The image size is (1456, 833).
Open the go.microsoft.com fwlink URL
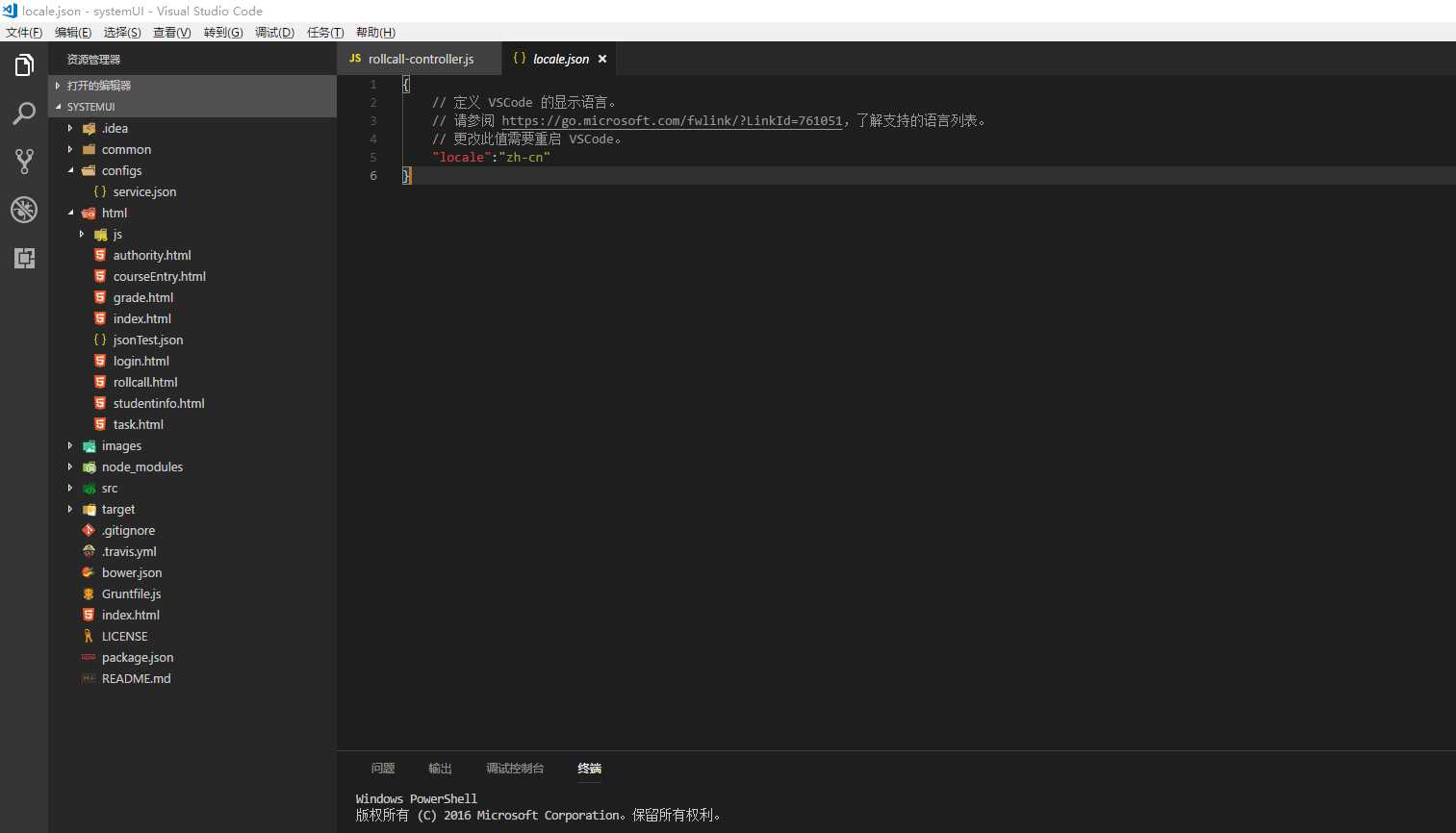tap(672, 121)
